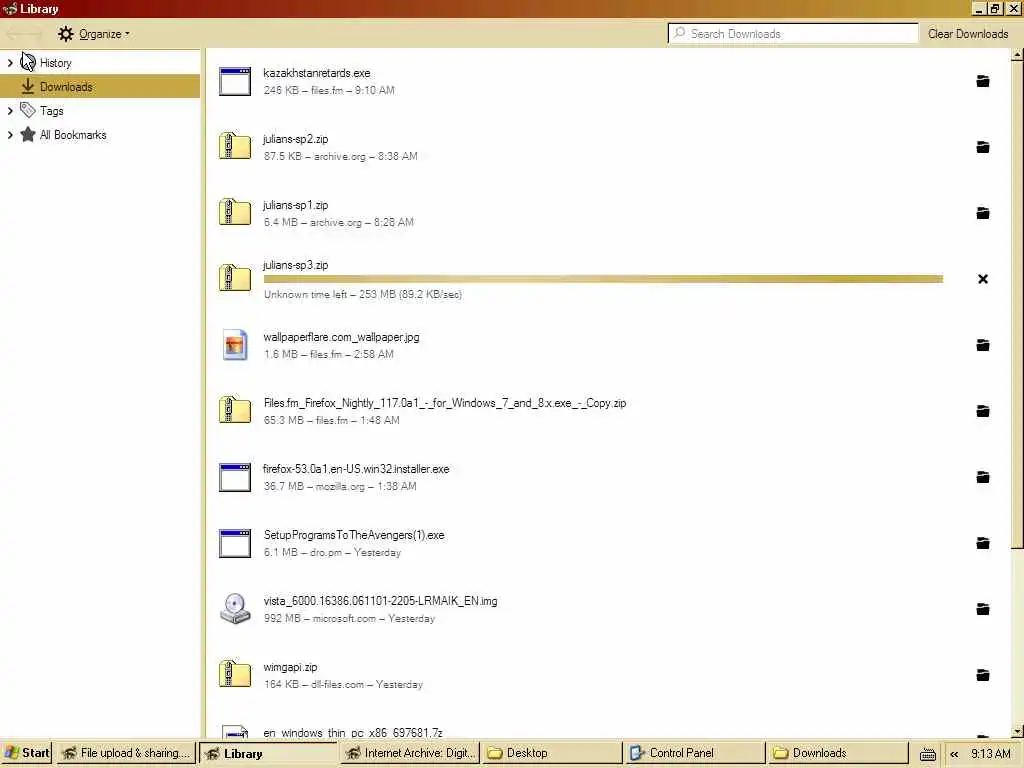Open containing folder for wallpaperflare.com_wallpaper.jpg
The image size is (1024, 768).
(982, 345)
